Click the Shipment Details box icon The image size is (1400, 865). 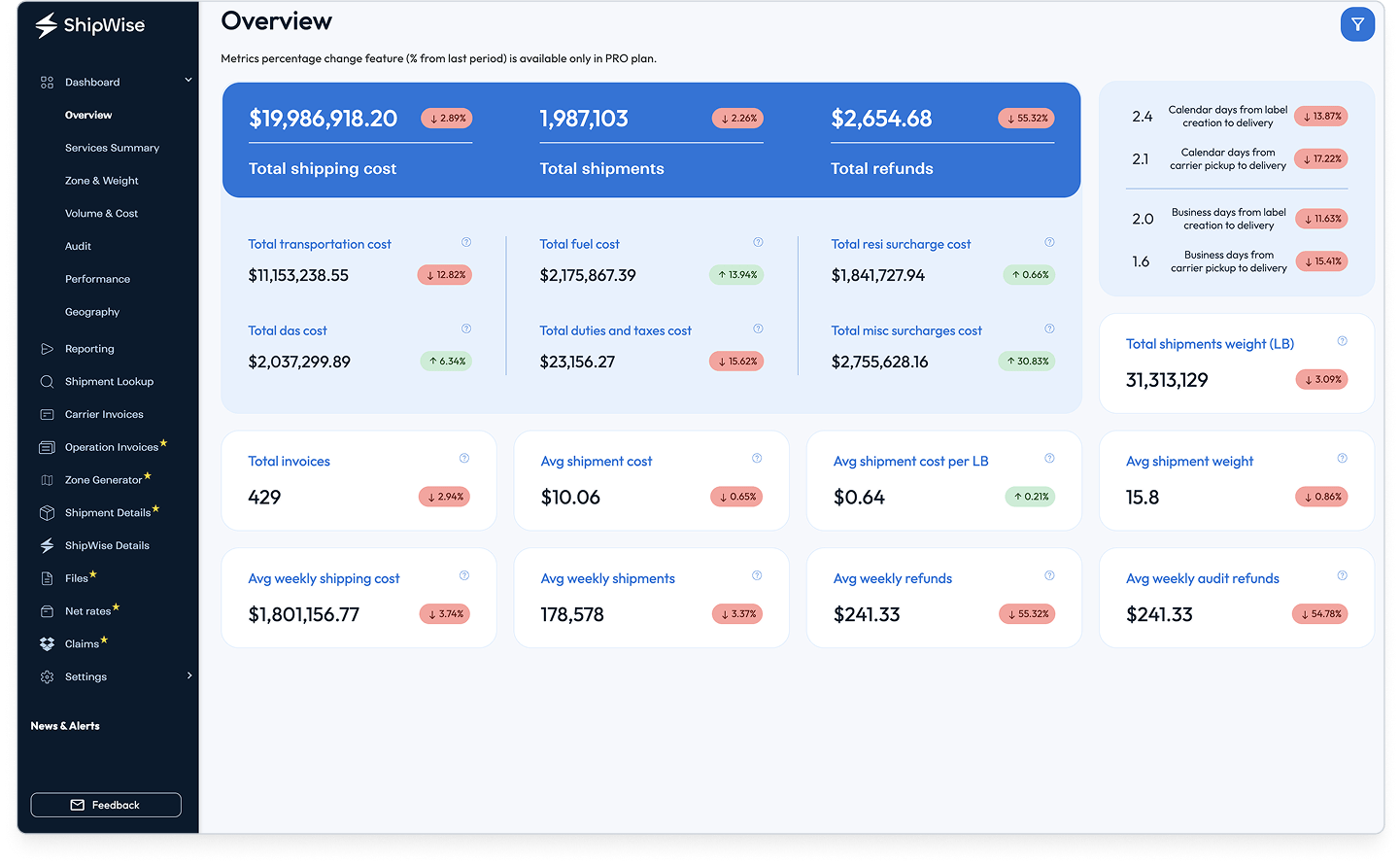47,513
